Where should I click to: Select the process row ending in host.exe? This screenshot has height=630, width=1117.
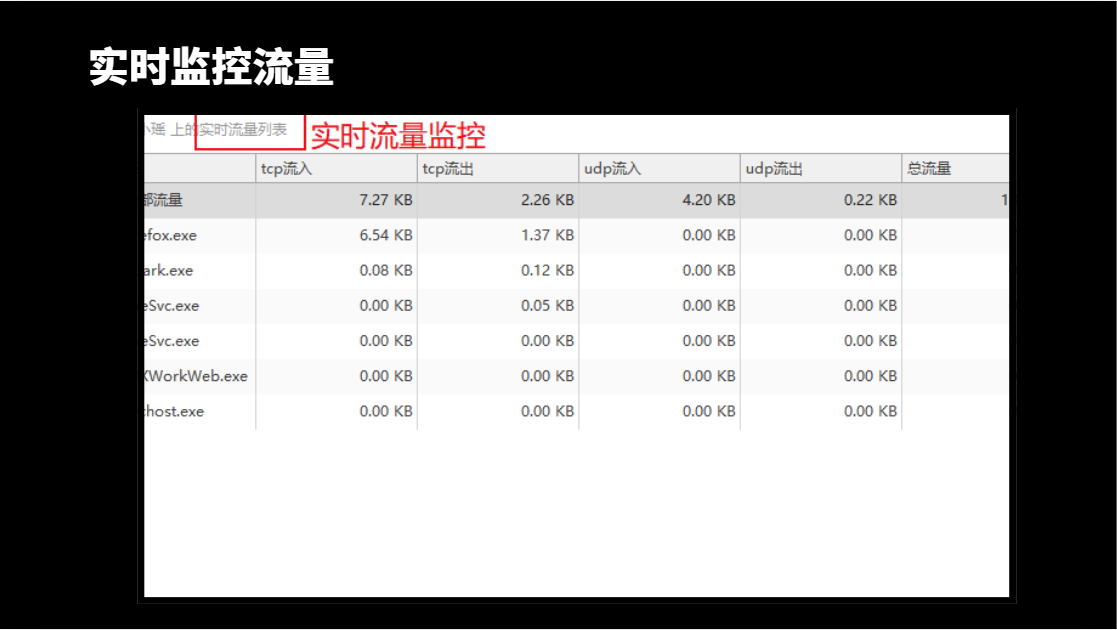pyautogui.click(x=576, y=411)
